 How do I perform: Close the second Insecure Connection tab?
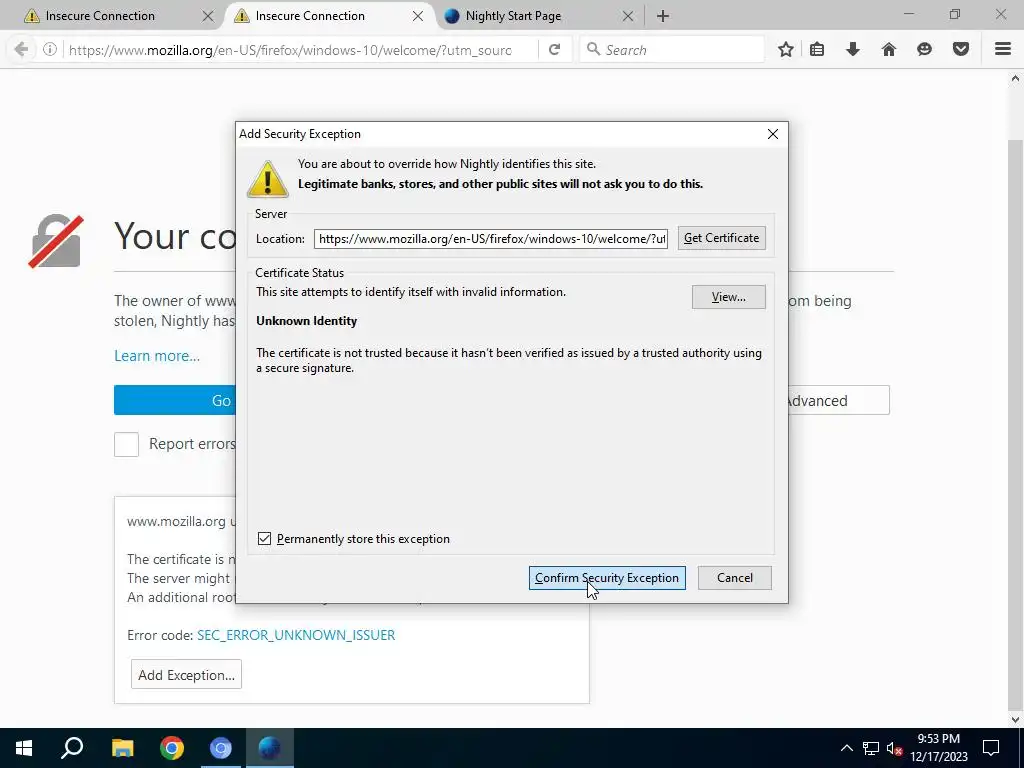pyautogui.click(x=418, y=16)
